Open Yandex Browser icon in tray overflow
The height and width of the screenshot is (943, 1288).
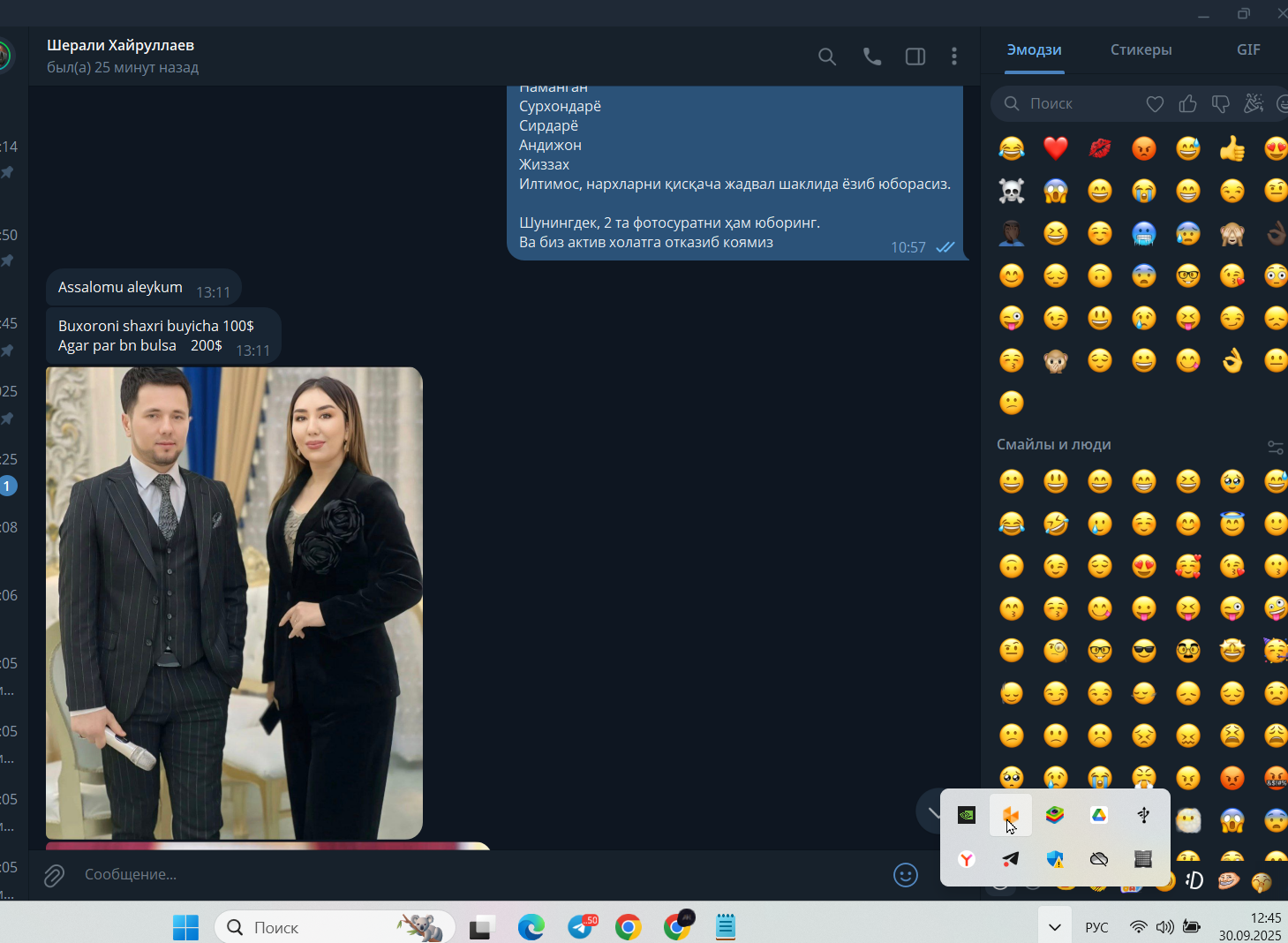tap(967, 859)
